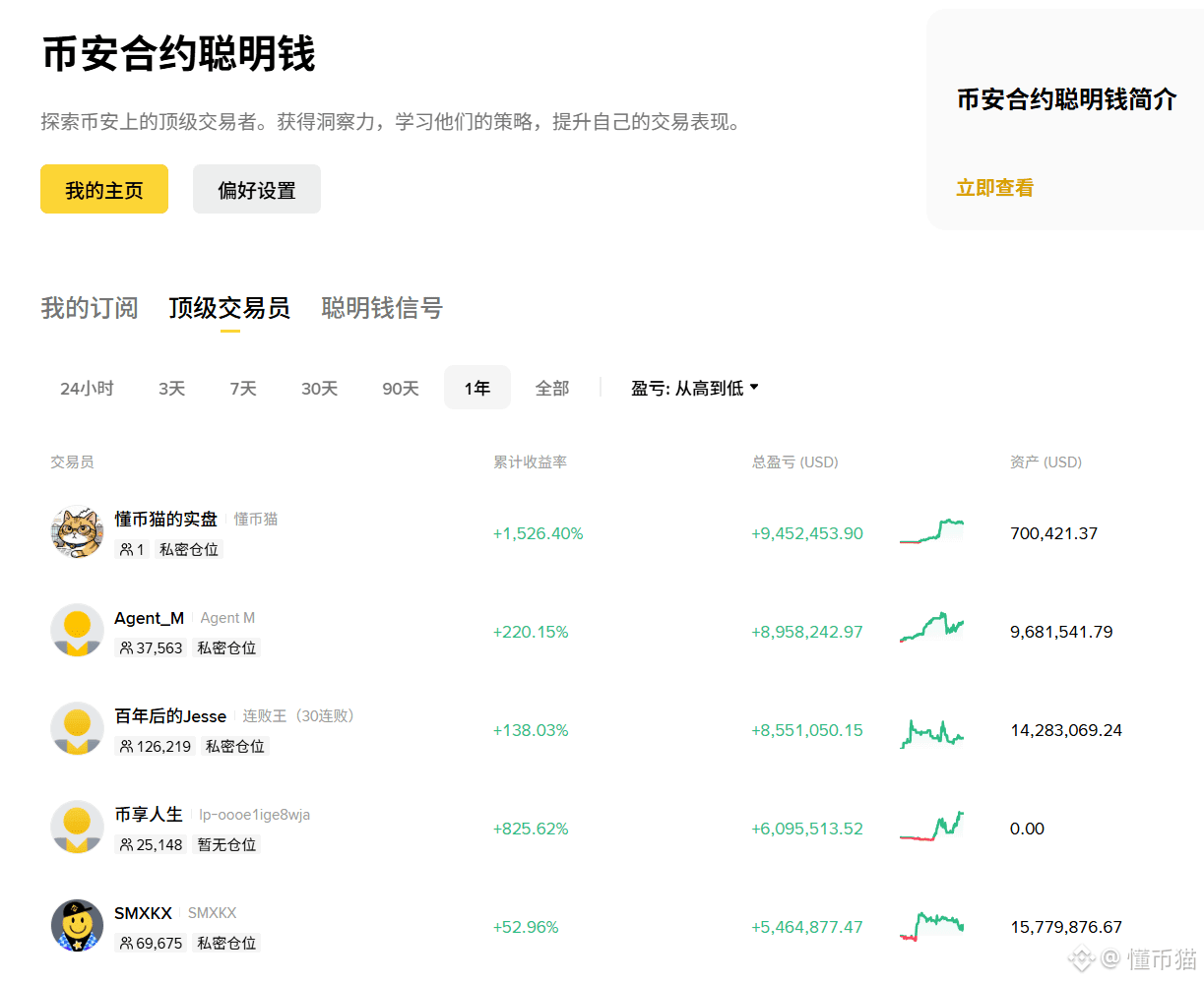Open trader 百年后的Jesse profile name
The image size is (1204, 984).
pyautogui.click(x=170, y=716)
